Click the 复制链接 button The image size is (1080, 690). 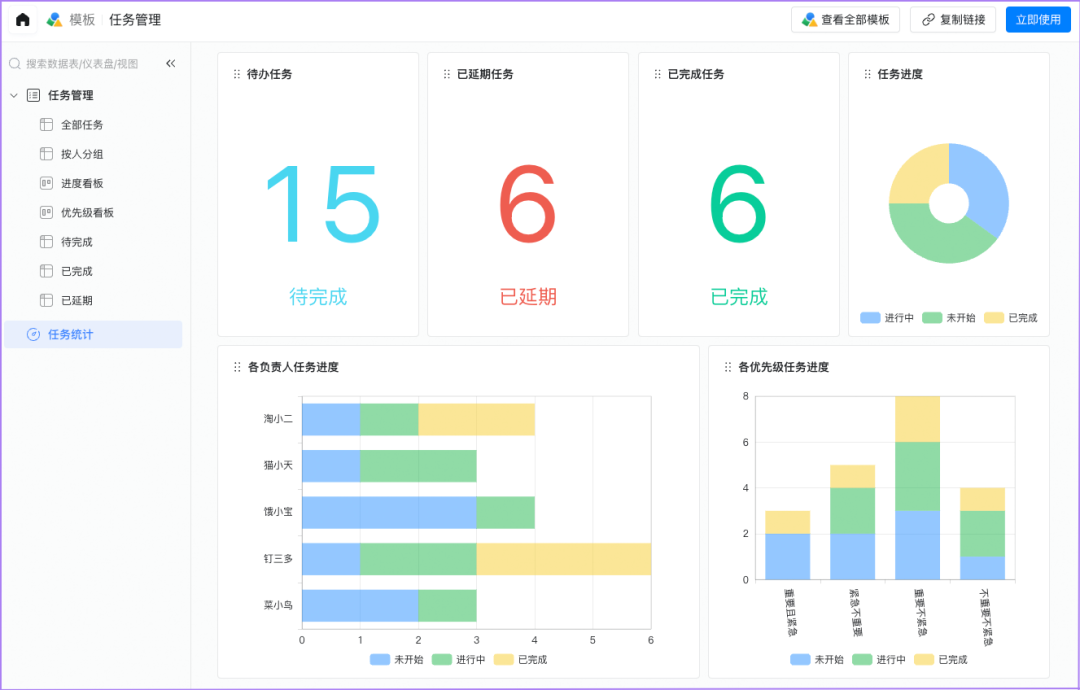click(953, 20)
